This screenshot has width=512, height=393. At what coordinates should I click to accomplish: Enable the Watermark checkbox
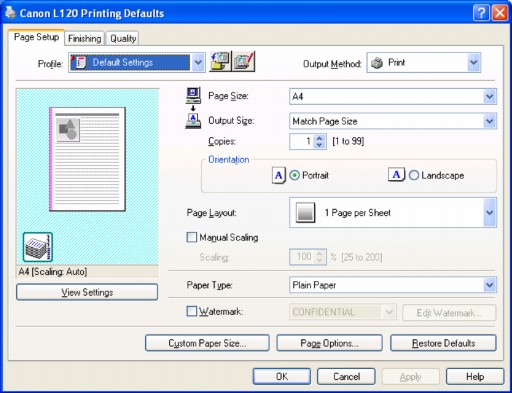pyautogui.click(x=192, y=311)
